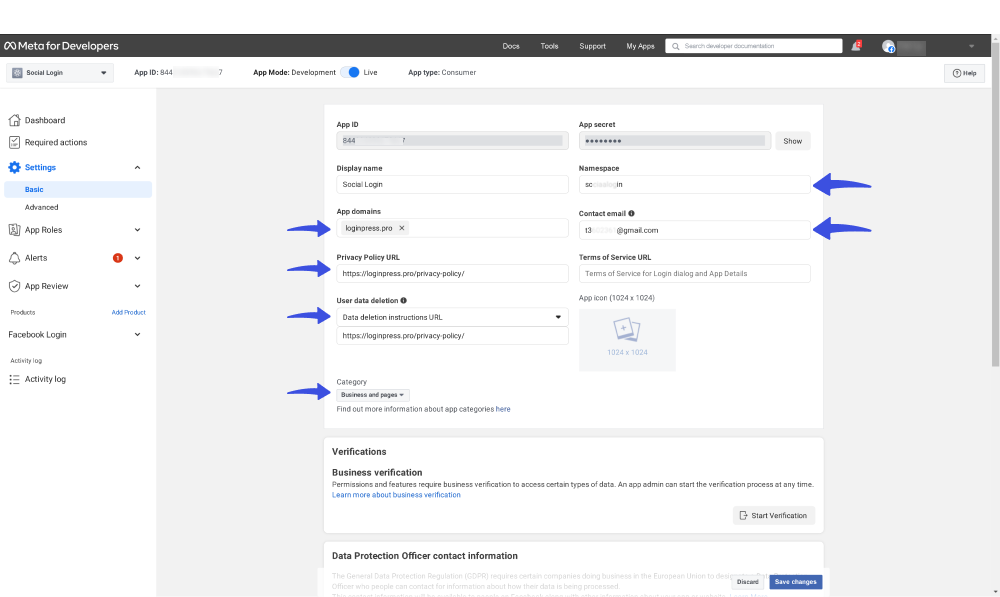Click the Contact email info icon

(631, 214)
